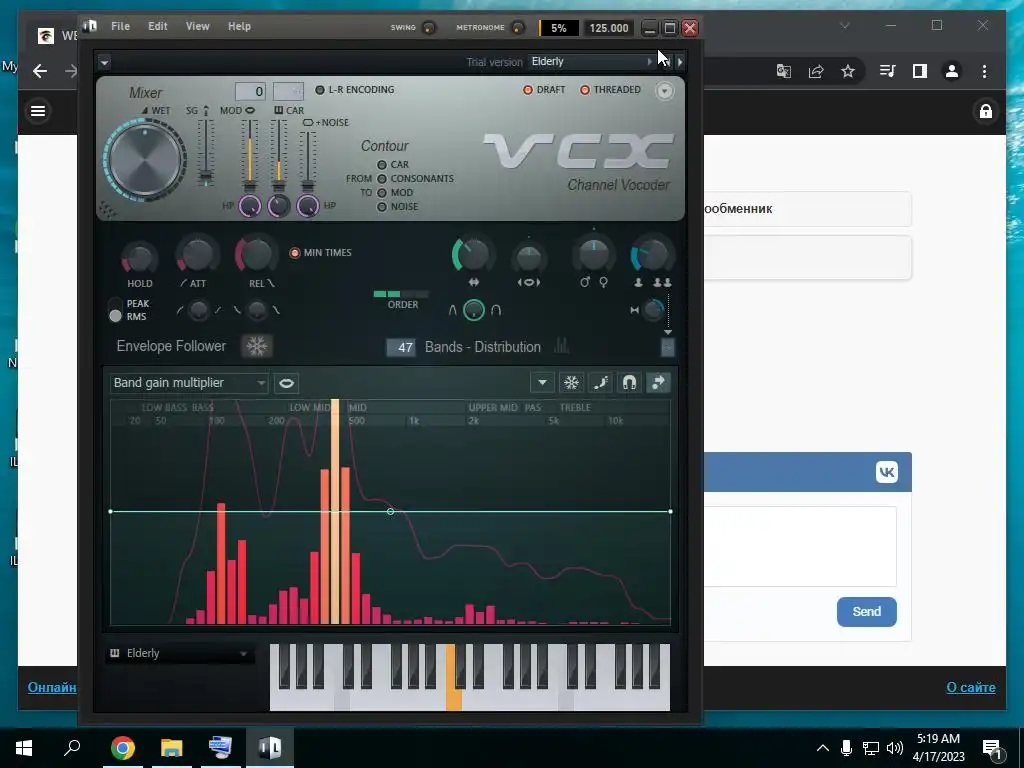1024x768 pixels.
Task: Click the 125.000 tempo field
Action: (x=608, y=28)
